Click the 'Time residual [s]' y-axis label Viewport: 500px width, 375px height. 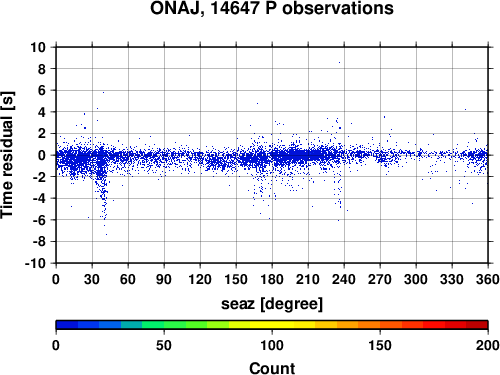[x=8, y=155]
